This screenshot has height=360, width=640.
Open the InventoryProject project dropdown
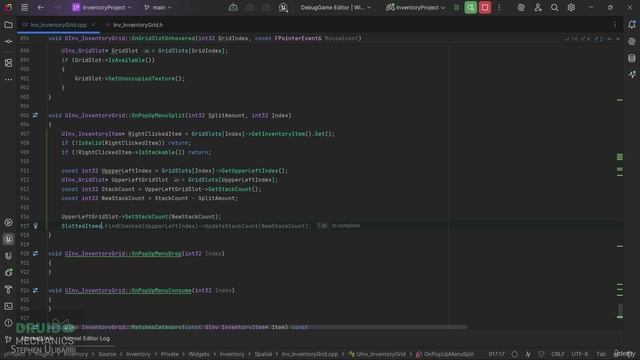102,7
